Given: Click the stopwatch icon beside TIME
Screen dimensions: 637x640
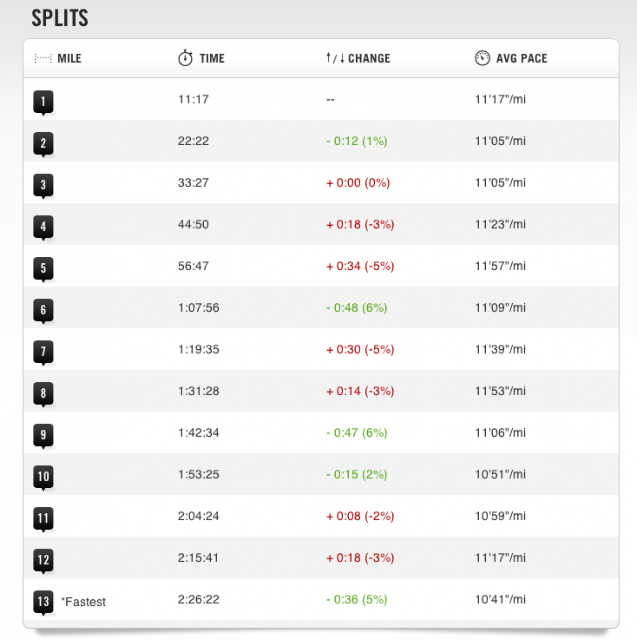Looking at the screenshot, I should (185, 58).
